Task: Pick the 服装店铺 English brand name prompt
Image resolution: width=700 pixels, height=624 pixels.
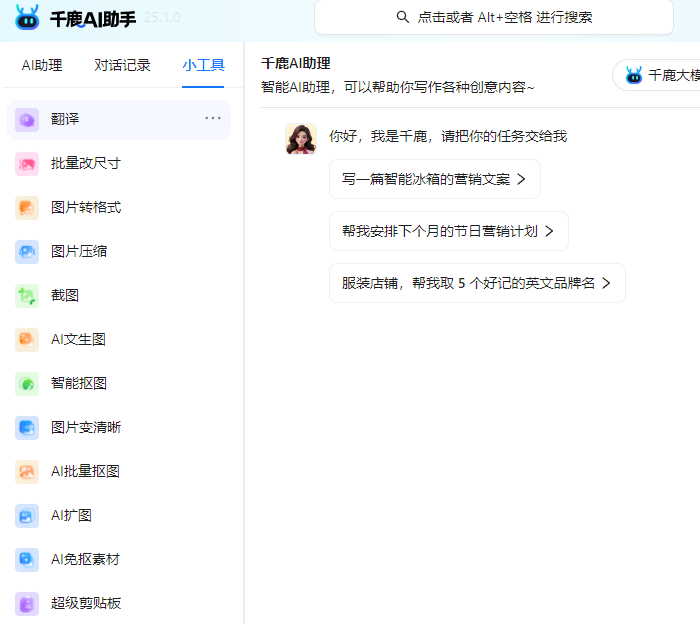Action: click(x=476, y=283)
